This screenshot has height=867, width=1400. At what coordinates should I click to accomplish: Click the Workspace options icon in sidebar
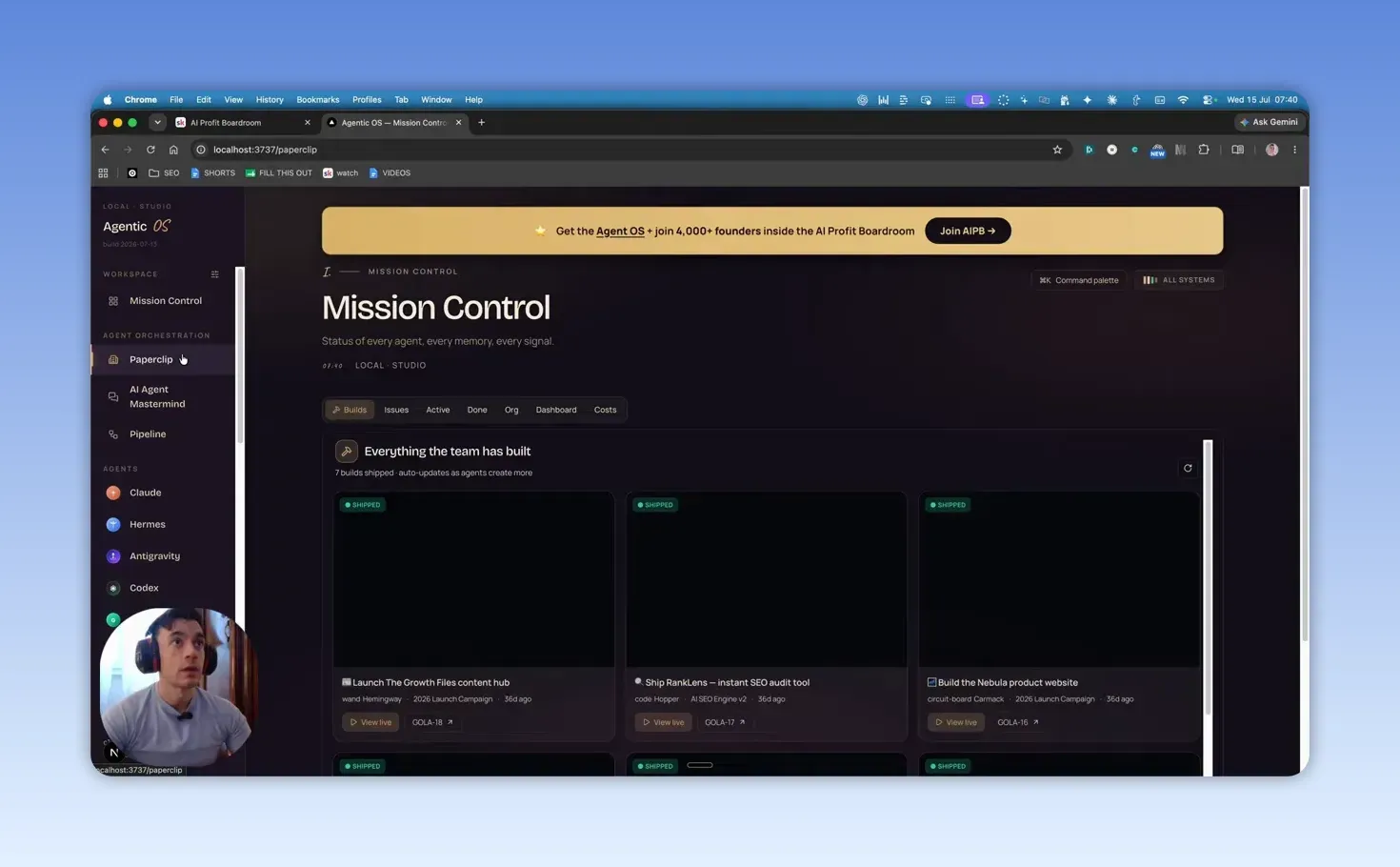[x=215, y=274]
